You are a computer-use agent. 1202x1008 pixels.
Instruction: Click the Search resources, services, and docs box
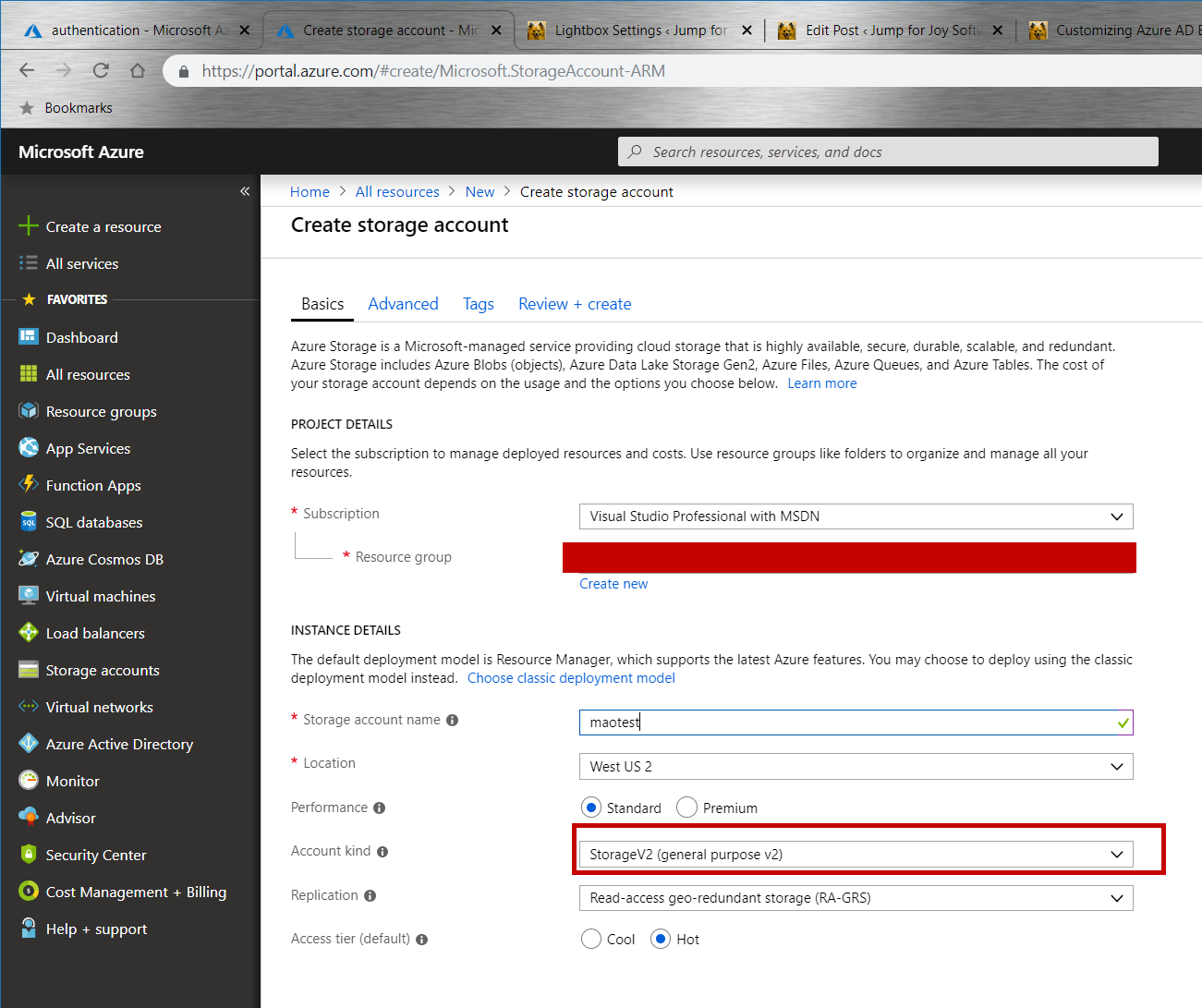point(888,152)
